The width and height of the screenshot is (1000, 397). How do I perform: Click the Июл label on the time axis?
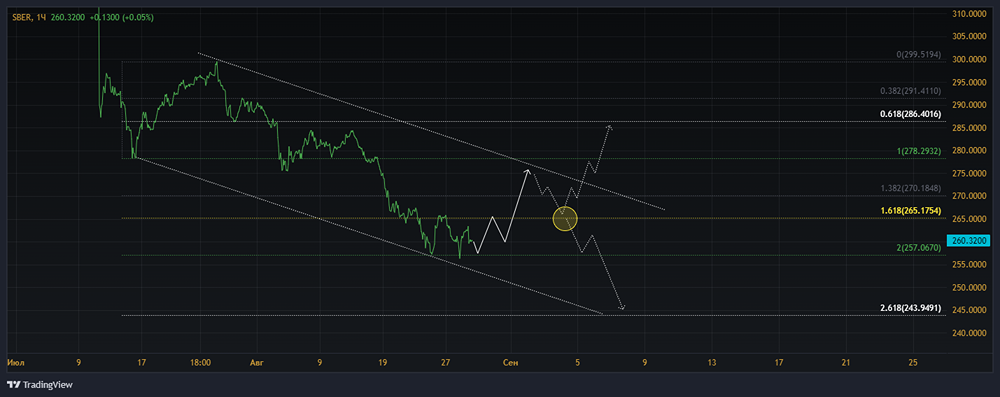[15, 363]
